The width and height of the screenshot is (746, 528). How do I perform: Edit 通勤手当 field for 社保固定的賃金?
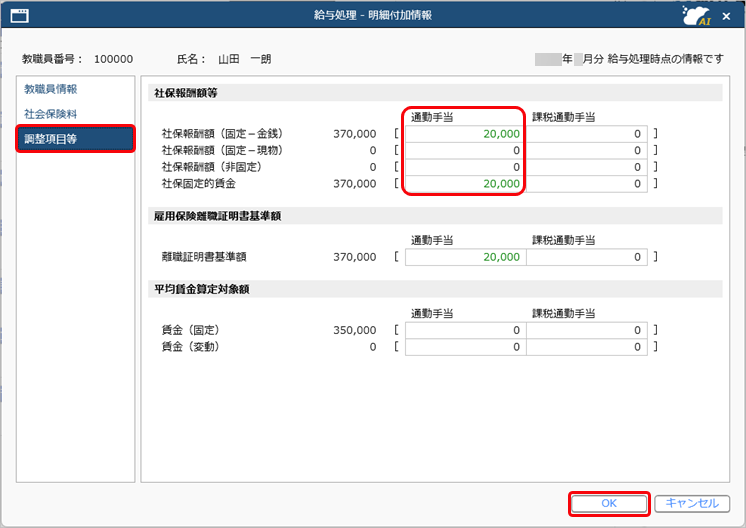465,184
